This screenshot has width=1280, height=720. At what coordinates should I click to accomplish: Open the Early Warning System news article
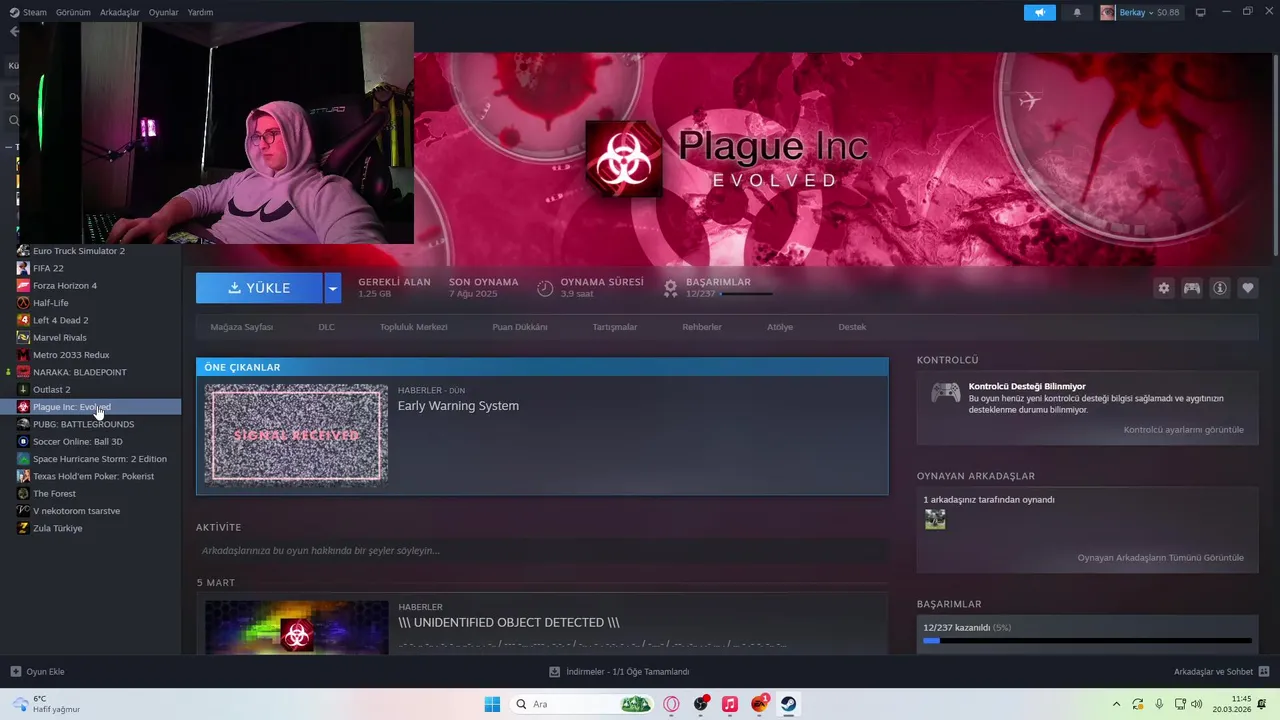point(458,406)
